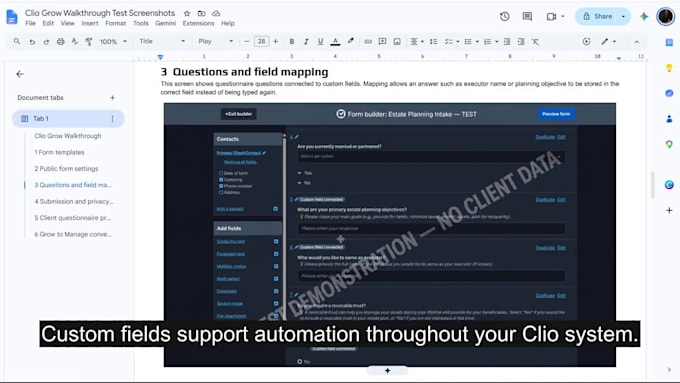Star the document title
Viewport: 680px width, 383px height.
(187, 13)
